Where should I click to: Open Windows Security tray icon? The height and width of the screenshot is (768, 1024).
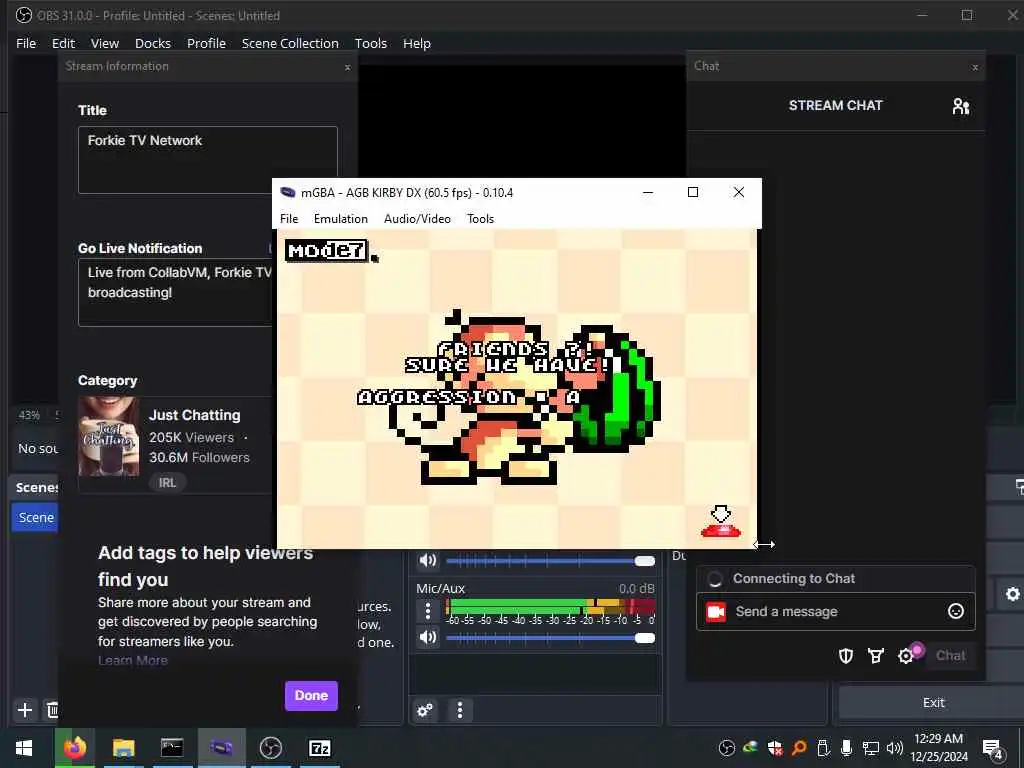pos(775,748)
